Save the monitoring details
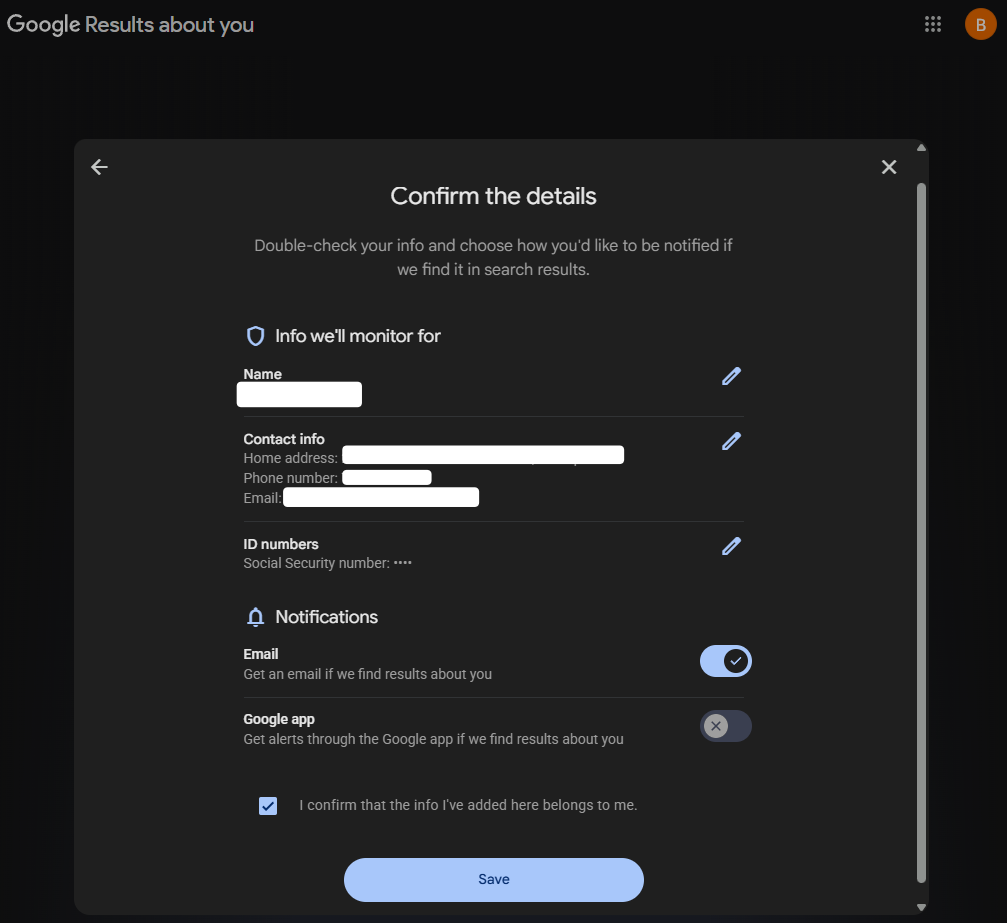Screen dimensions: 1007x923 point(493,879)
